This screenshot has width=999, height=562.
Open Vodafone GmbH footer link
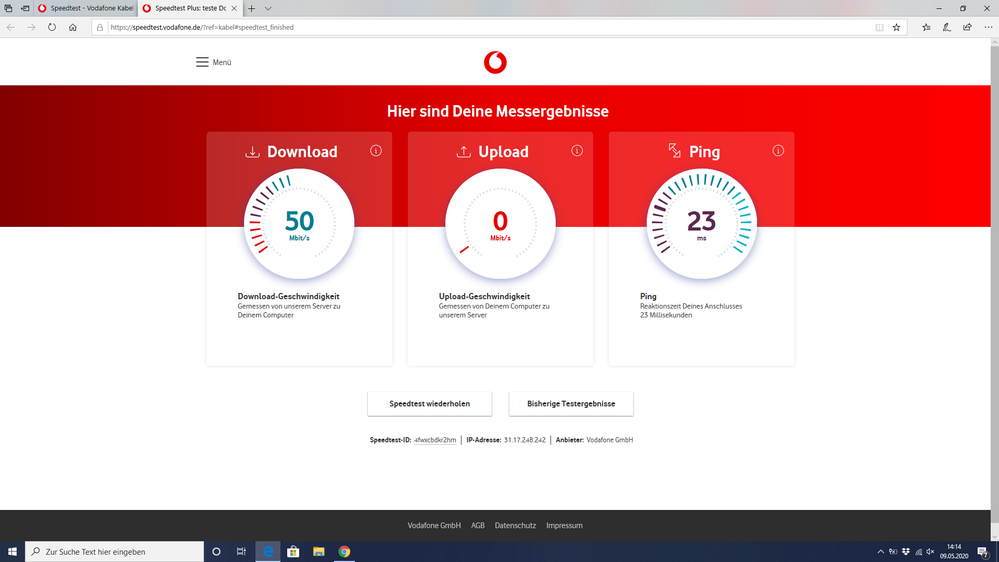pos(434,526)
